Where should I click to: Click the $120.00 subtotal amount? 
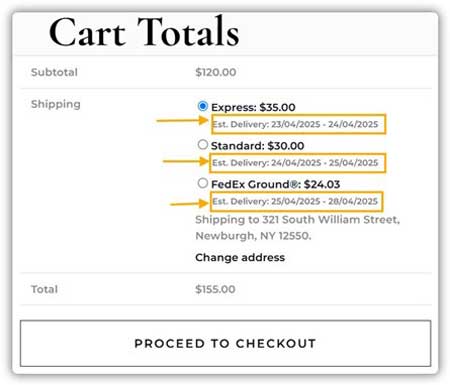216,72
